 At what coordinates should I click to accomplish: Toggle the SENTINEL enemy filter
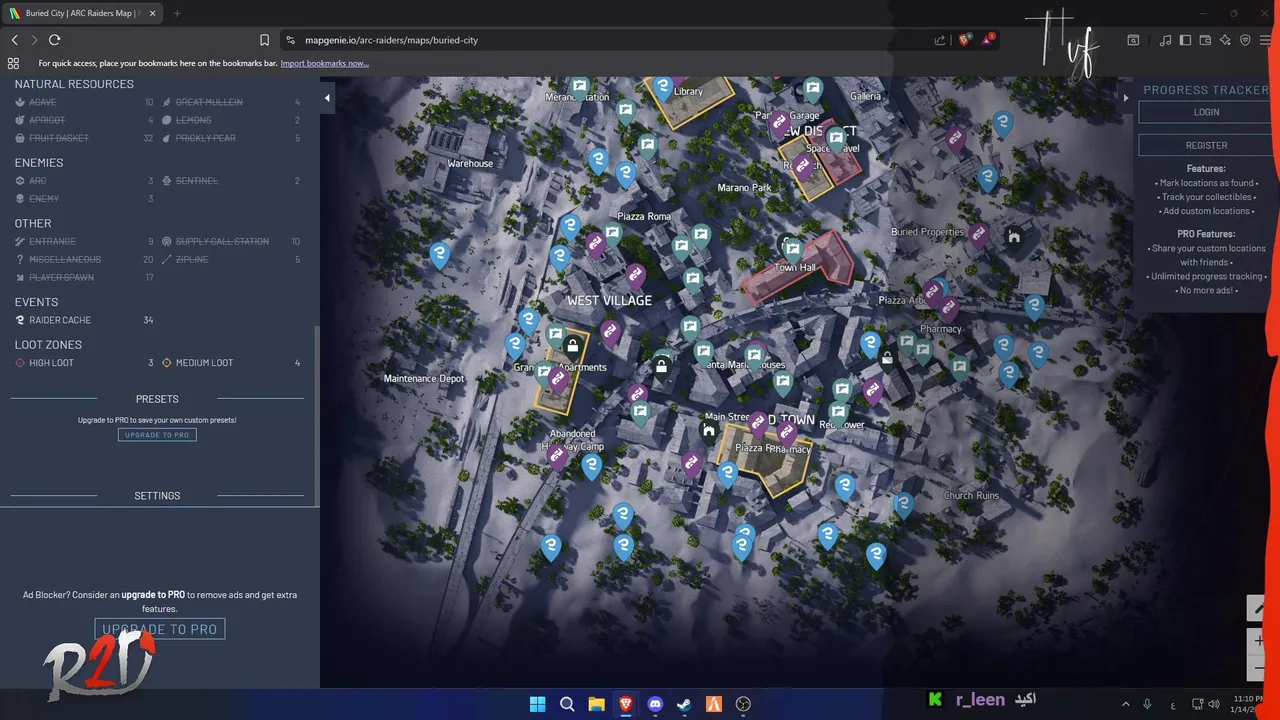231,181
